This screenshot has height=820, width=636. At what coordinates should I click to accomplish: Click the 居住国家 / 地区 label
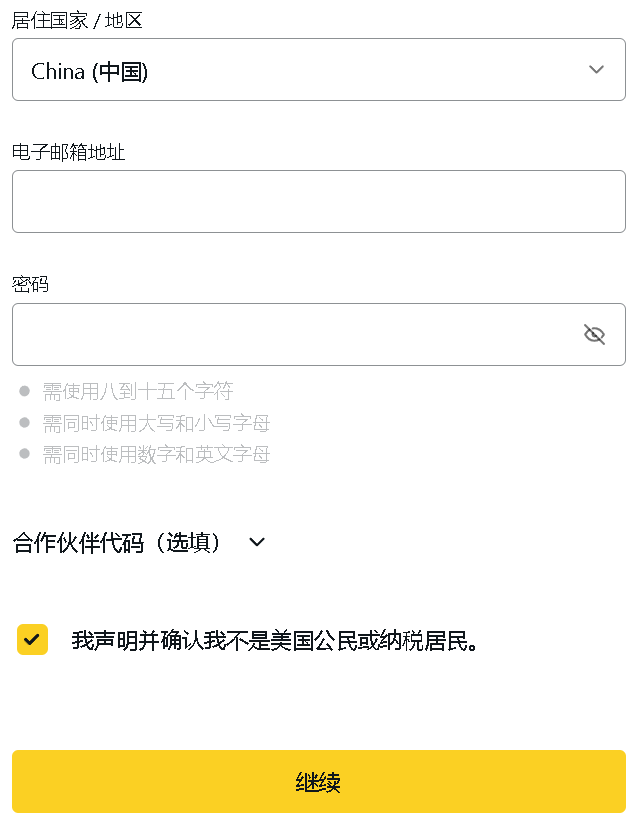coord(77,20)
